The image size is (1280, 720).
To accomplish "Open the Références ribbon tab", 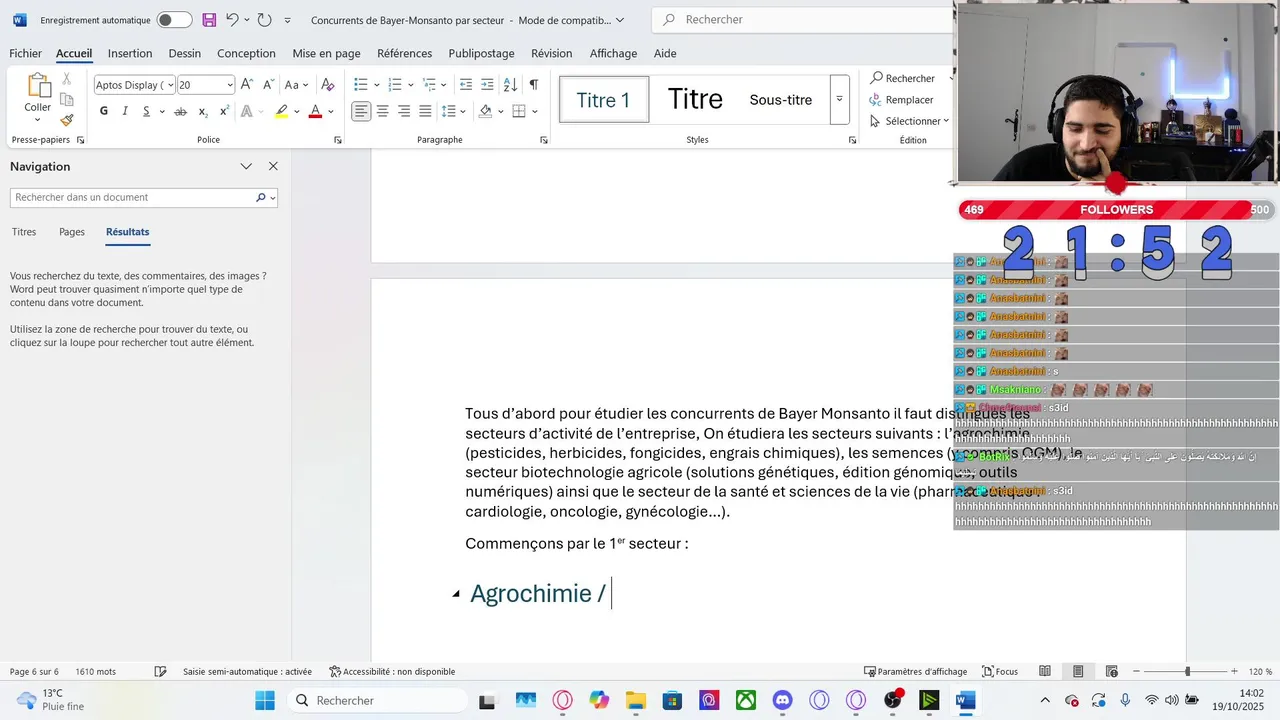I will click(x=404, y=53).
